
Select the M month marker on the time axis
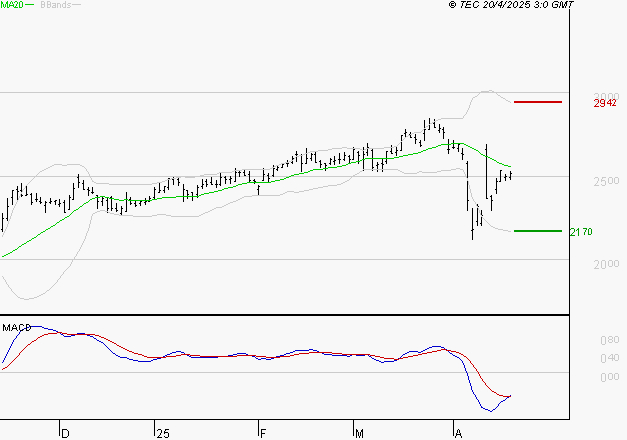coord(361,433)
